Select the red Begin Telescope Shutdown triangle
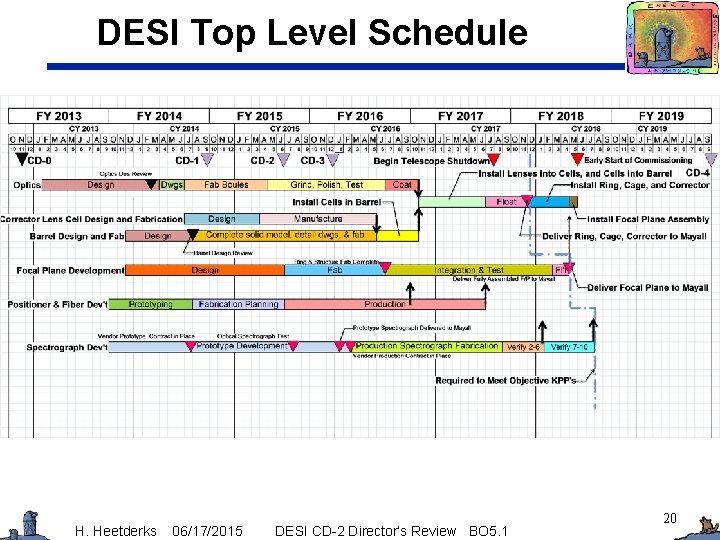This screenshot has width=720, height=540. [494, 159]
